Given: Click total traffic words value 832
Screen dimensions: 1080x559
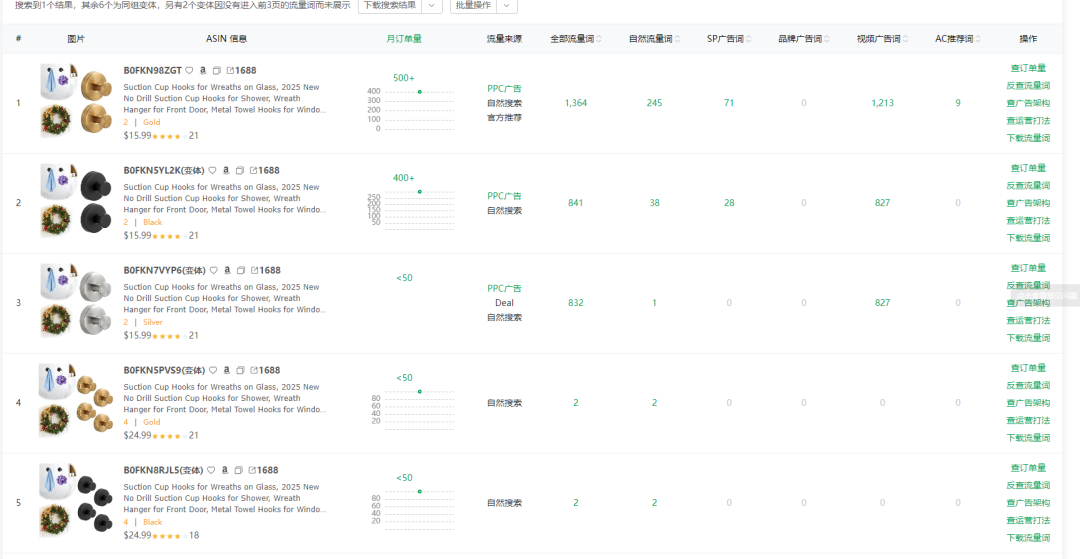Looking at the screenshot, I should tap(576, 302).
